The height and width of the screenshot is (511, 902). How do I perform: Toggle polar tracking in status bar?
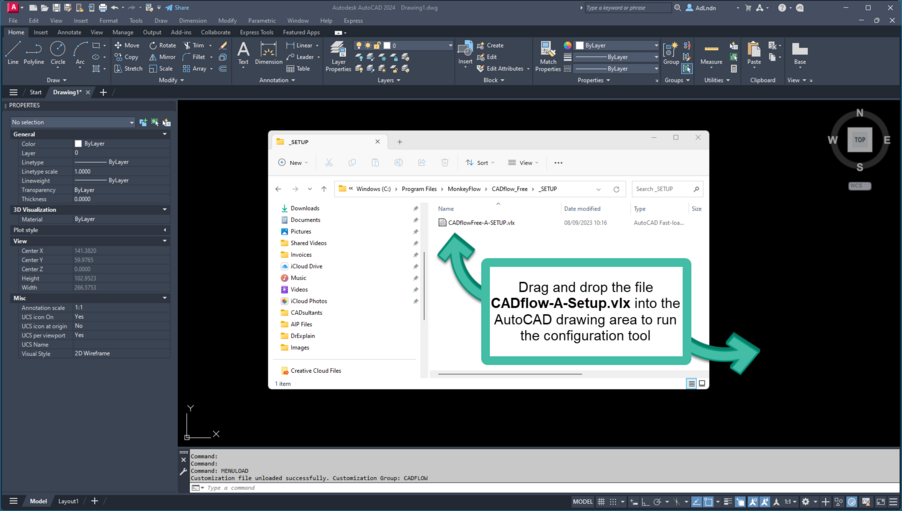657,502
